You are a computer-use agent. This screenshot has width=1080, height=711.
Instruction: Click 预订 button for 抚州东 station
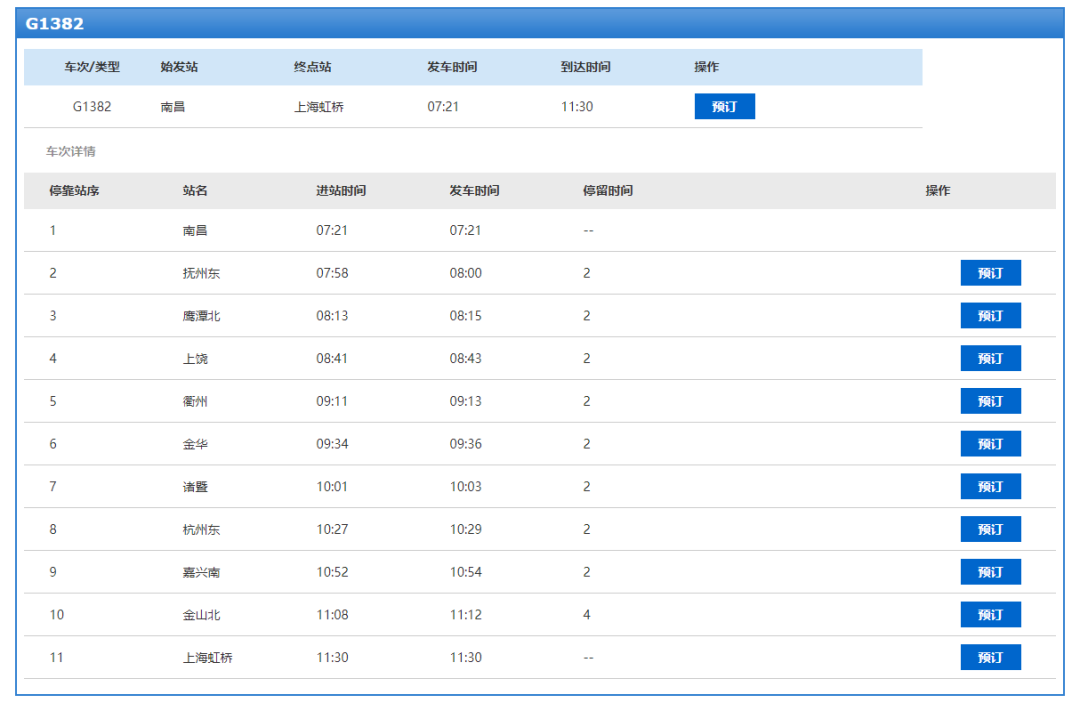pos(990,273)
